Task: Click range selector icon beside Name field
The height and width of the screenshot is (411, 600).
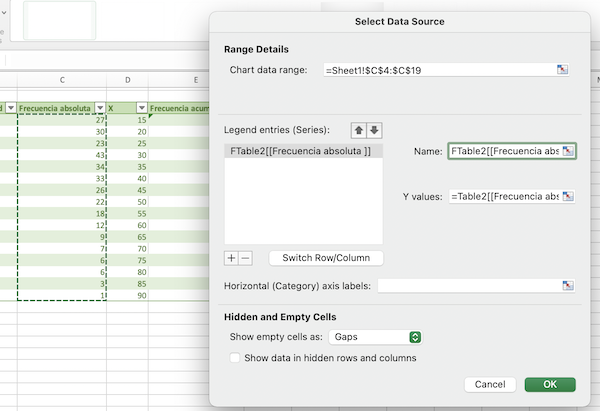Action: pos(568,151)
